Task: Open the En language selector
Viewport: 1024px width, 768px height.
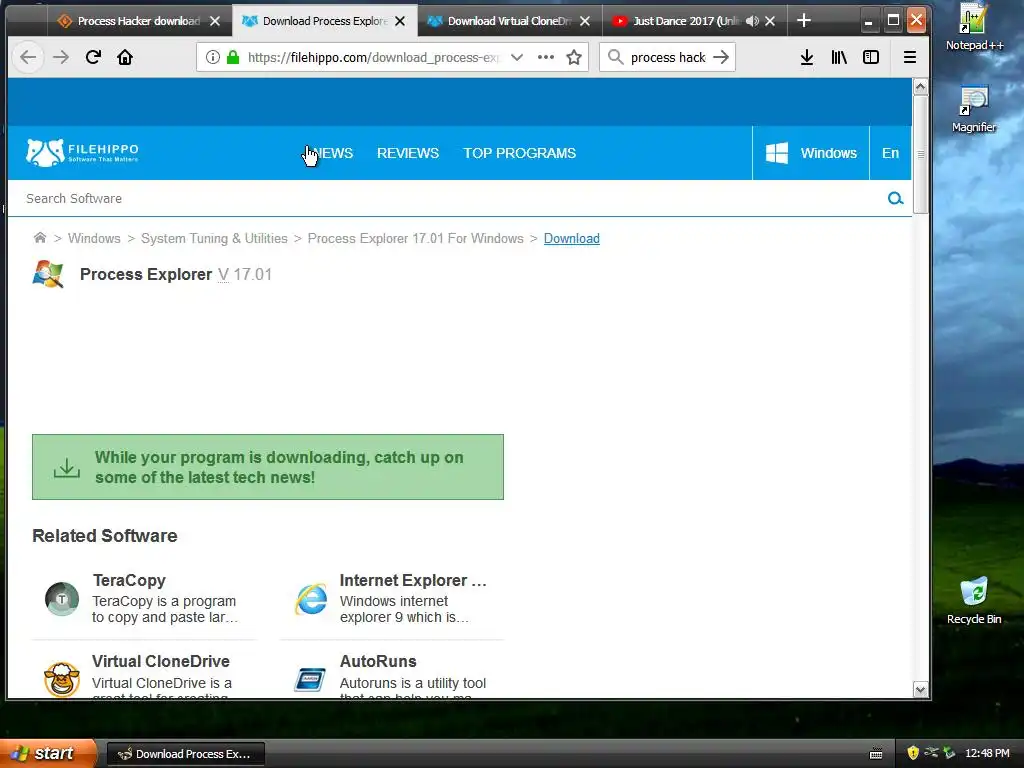Action: point(890,153)
